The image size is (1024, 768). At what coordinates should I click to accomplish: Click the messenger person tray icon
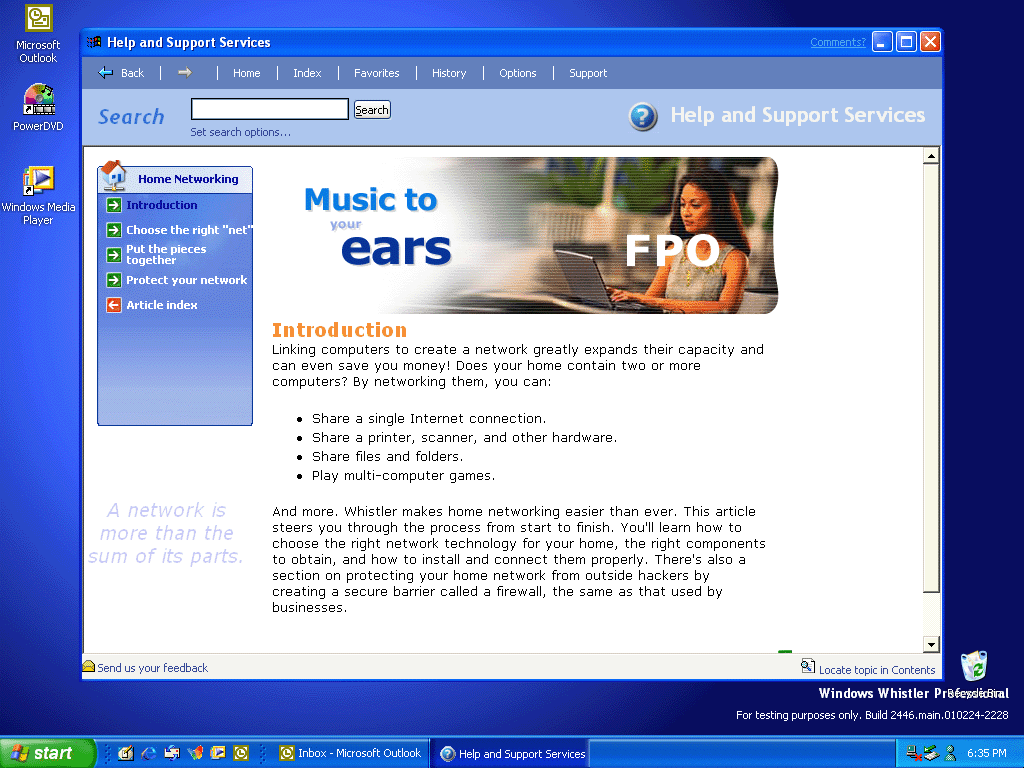point(950,753)
